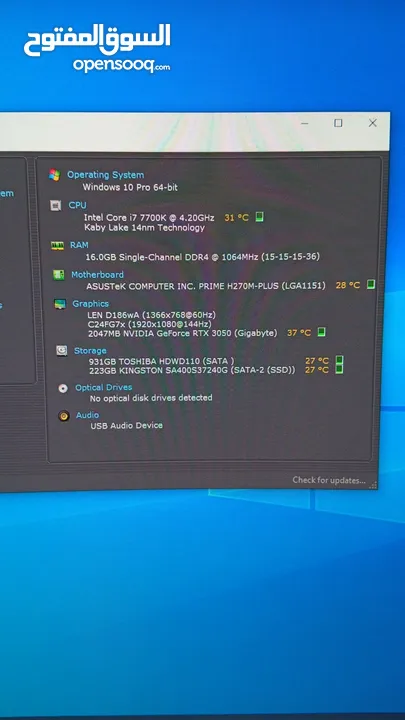Maximize the Speccy window
The image size is (405, 720).
338,123
